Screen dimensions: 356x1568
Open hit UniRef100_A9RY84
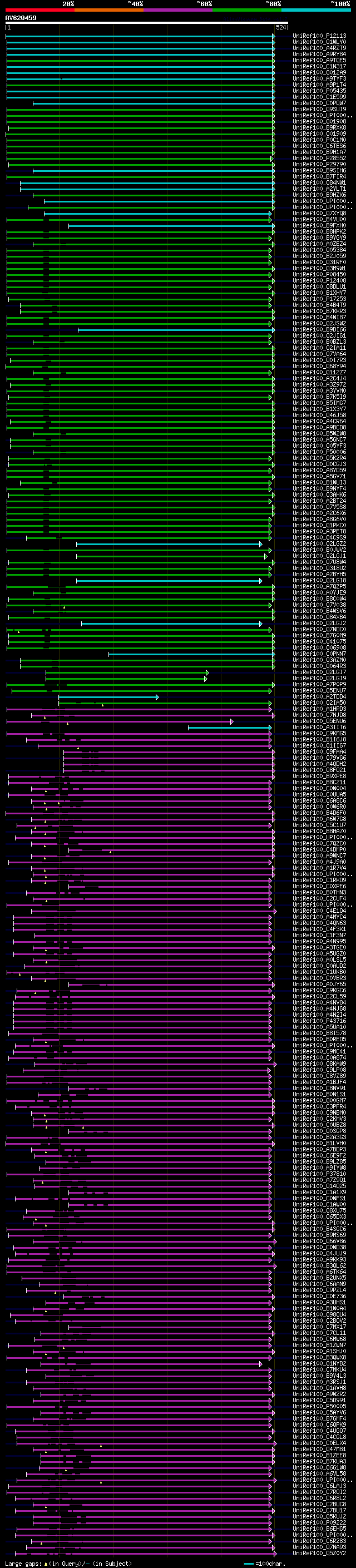coord(319,54)
